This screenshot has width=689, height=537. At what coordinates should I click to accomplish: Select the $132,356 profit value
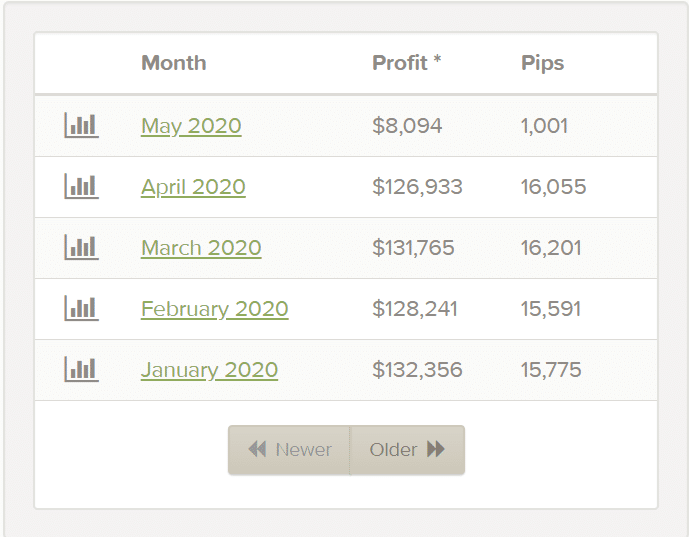pyautogui.click(x=417, y=370)
